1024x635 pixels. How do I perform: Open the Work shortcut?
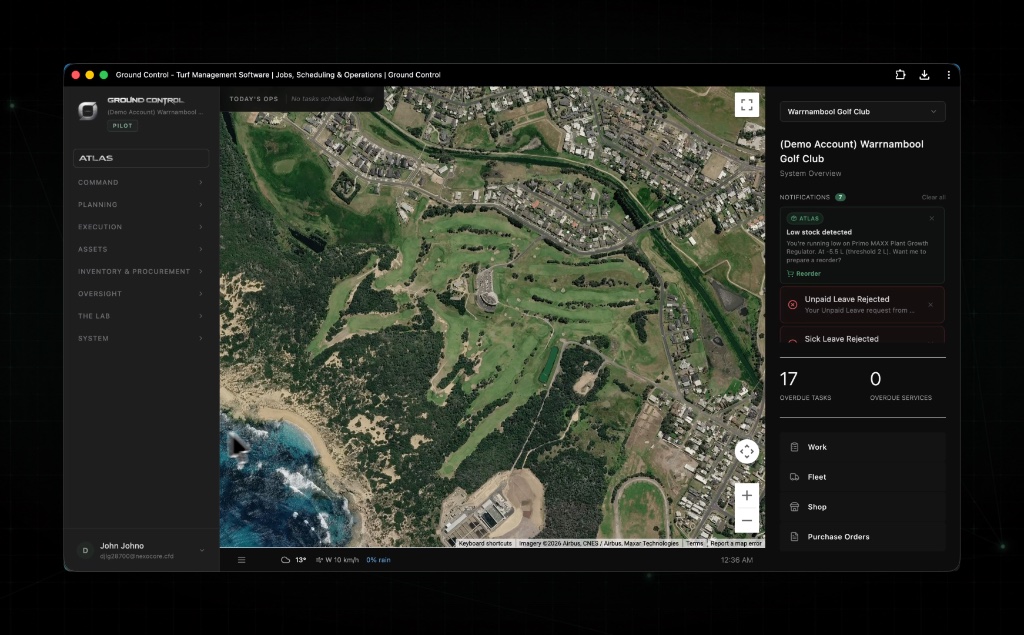(862, 448)
